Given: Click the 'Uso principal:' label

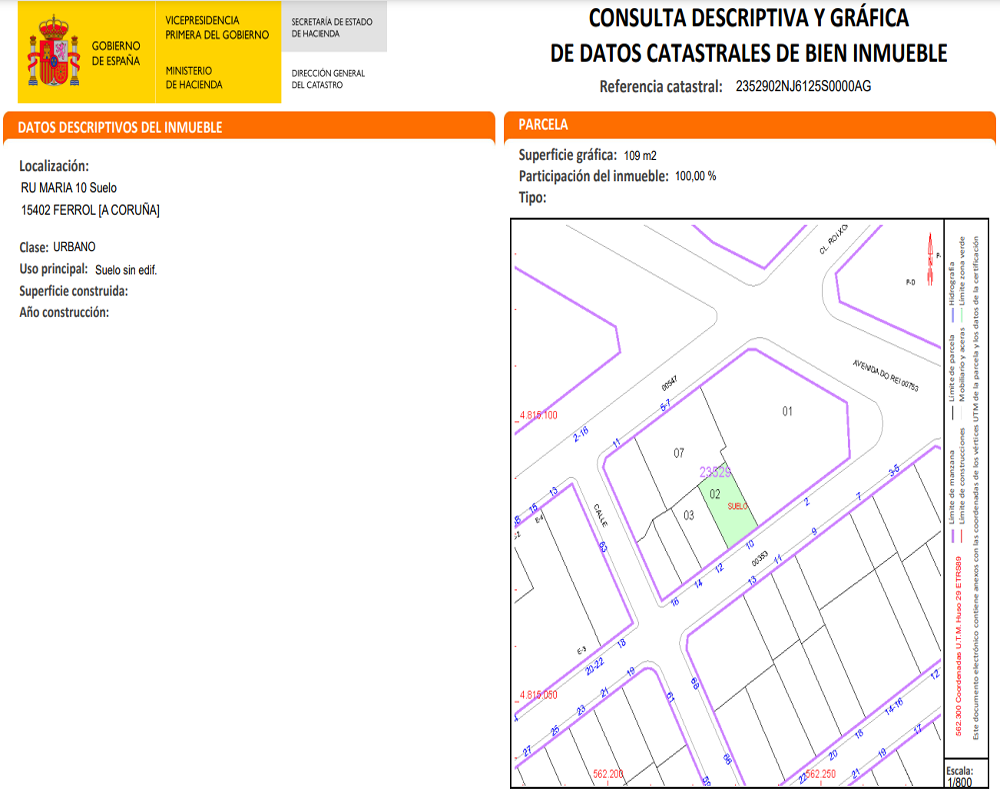Looking at the screenshot, I should pyautogui.click(x=54, y=269).
